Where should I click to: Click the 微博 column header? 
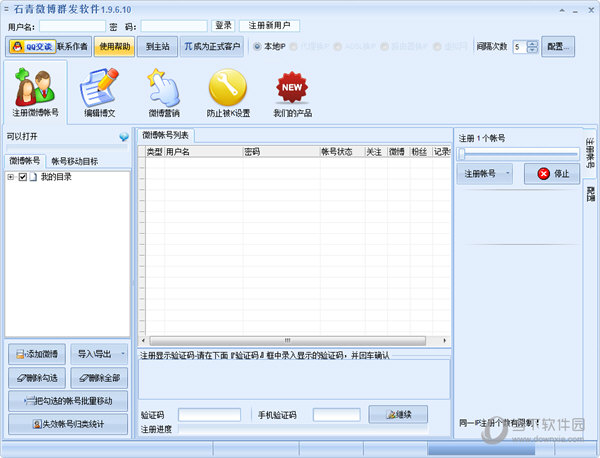[399, 152]
